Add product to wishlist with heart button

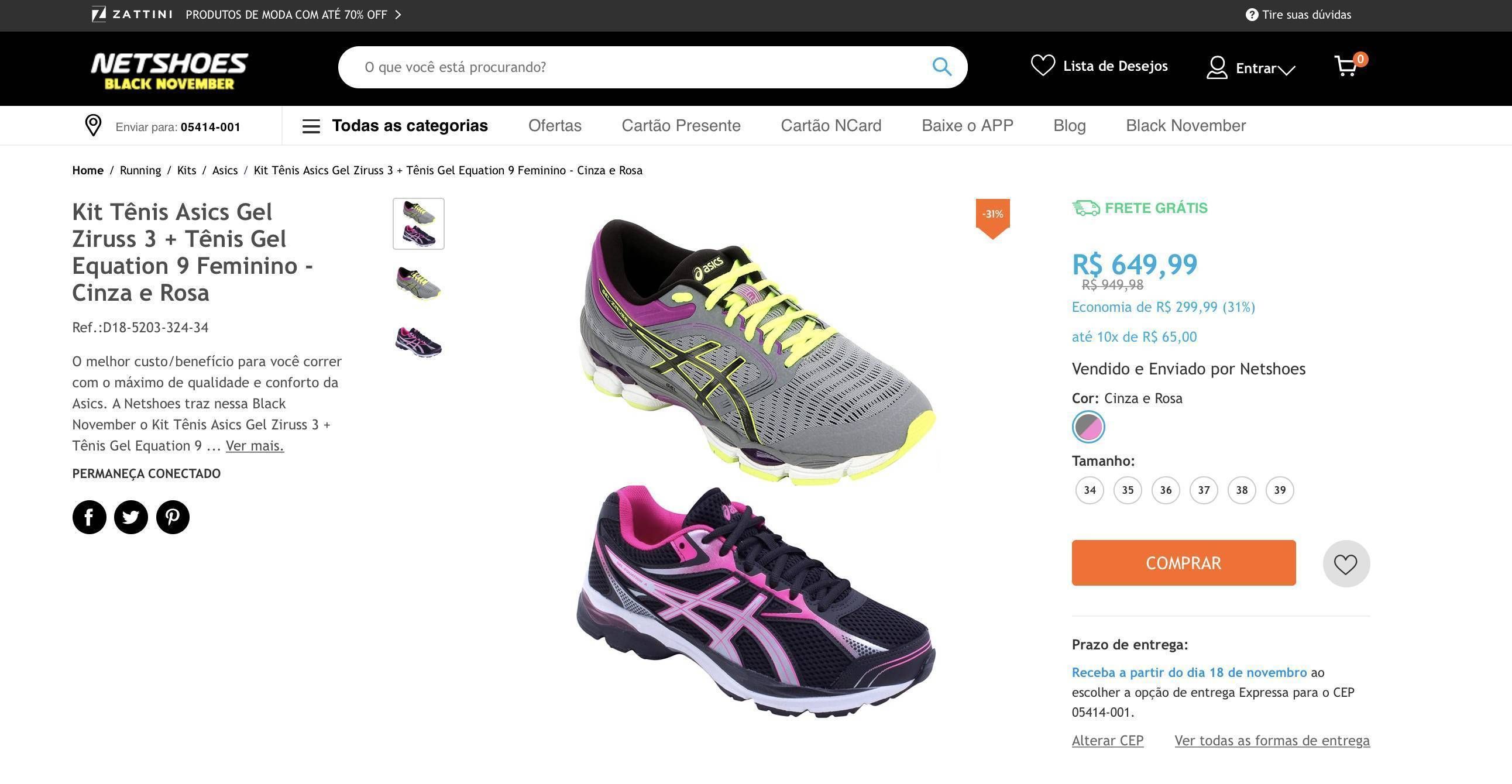pos(1346,564)
